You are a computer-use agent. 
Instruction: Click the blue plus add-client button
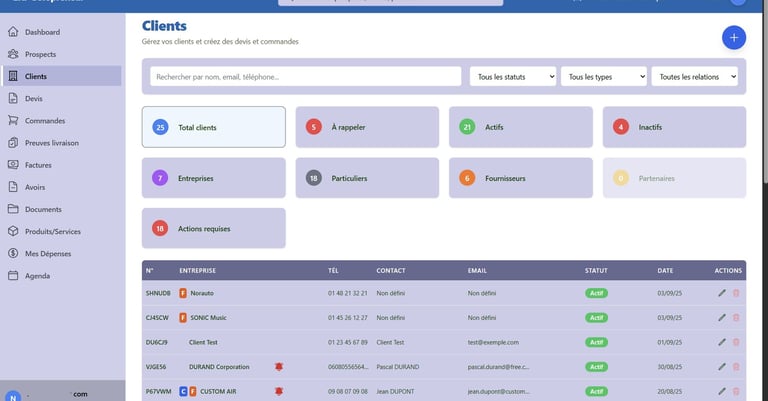(x=734, y=37)
